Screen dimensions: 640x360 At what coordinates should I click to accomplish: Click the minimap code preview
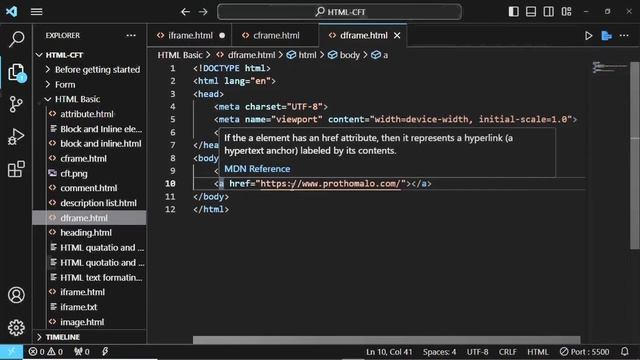pos(609,68)
